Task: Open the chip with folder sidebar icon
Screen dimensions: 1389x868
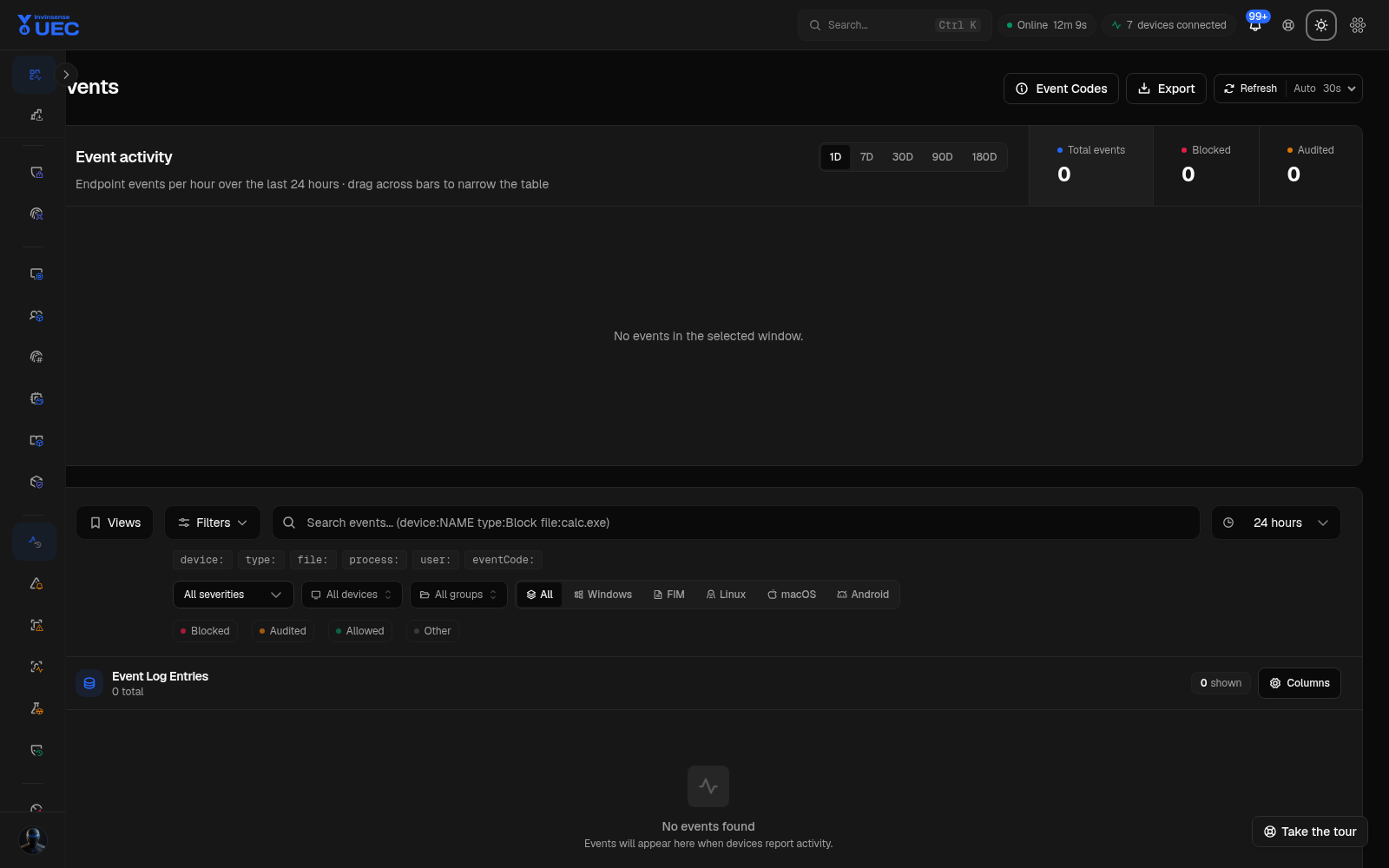Action: tap(36, 398)
